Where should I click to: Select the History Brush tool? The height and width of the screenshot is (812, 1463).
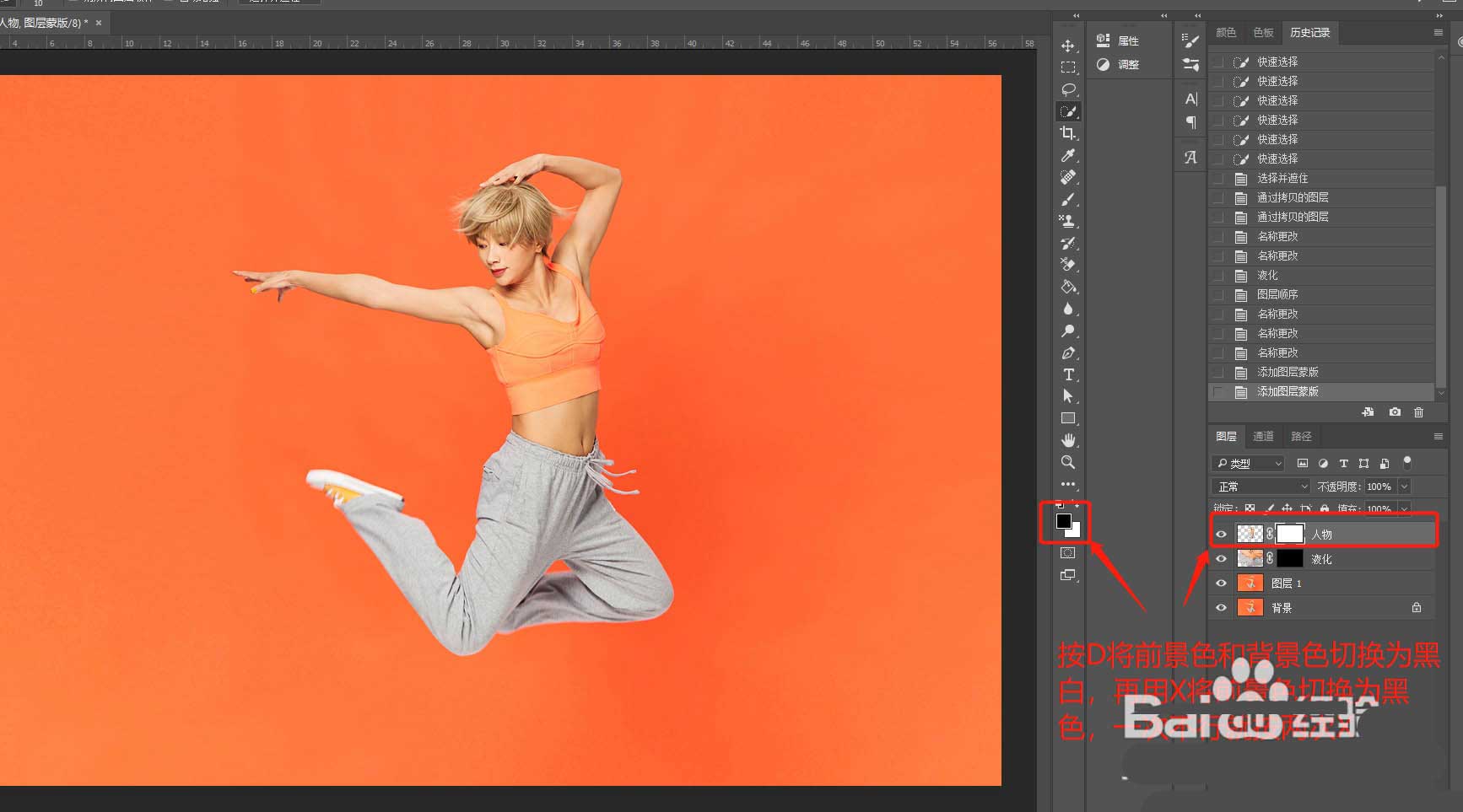tap(1068, 243)
